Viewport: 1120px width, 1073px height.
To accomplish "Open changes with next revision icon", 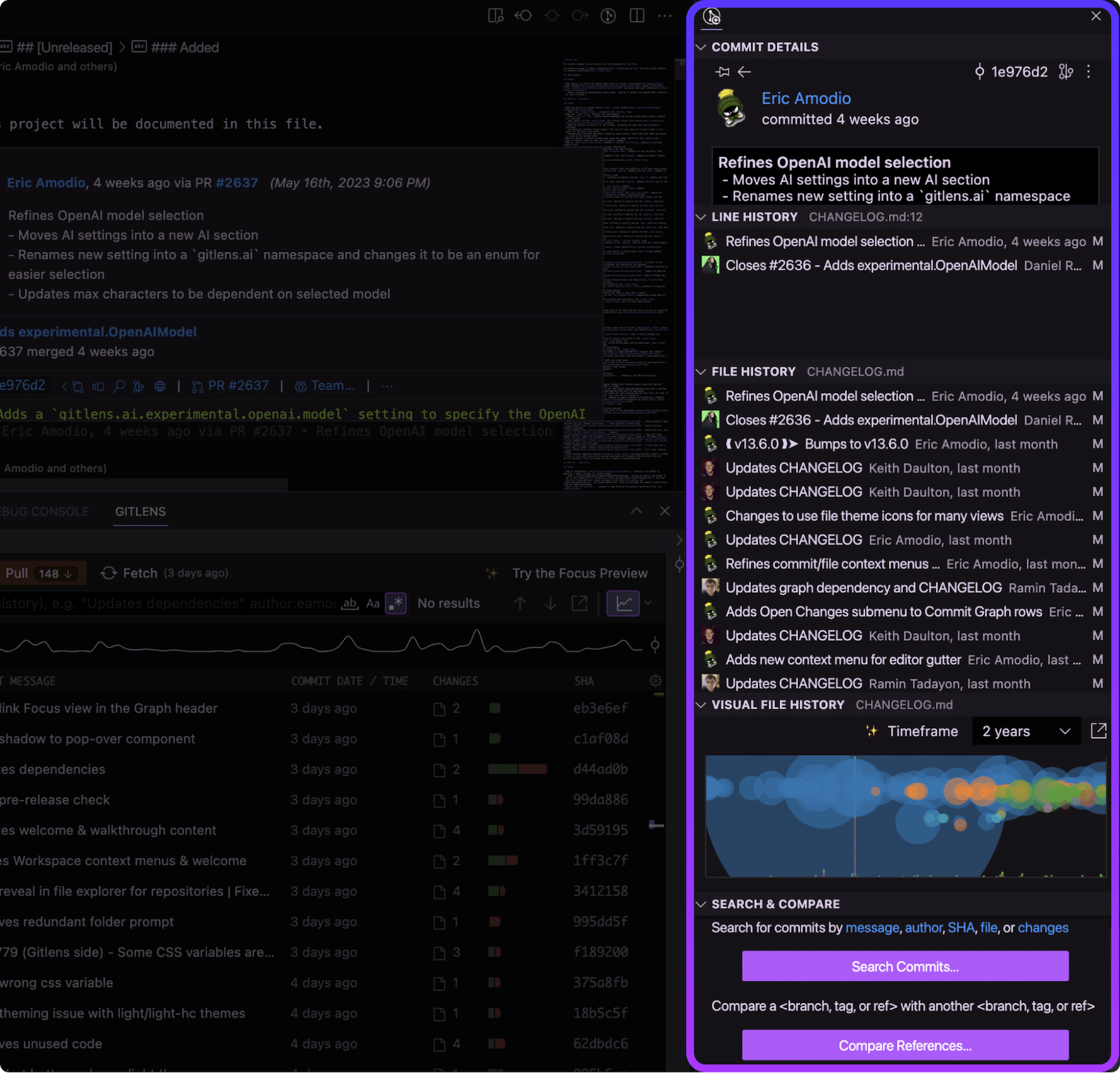I will click(x=580, y=15).
